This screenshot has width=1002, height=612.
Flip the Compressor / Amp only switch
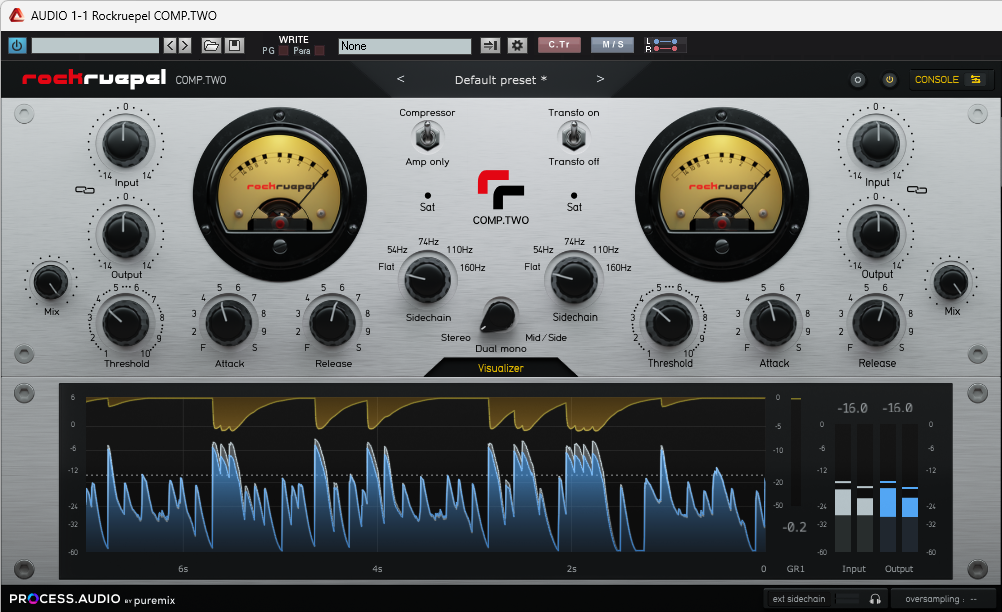tap(427, 136)
